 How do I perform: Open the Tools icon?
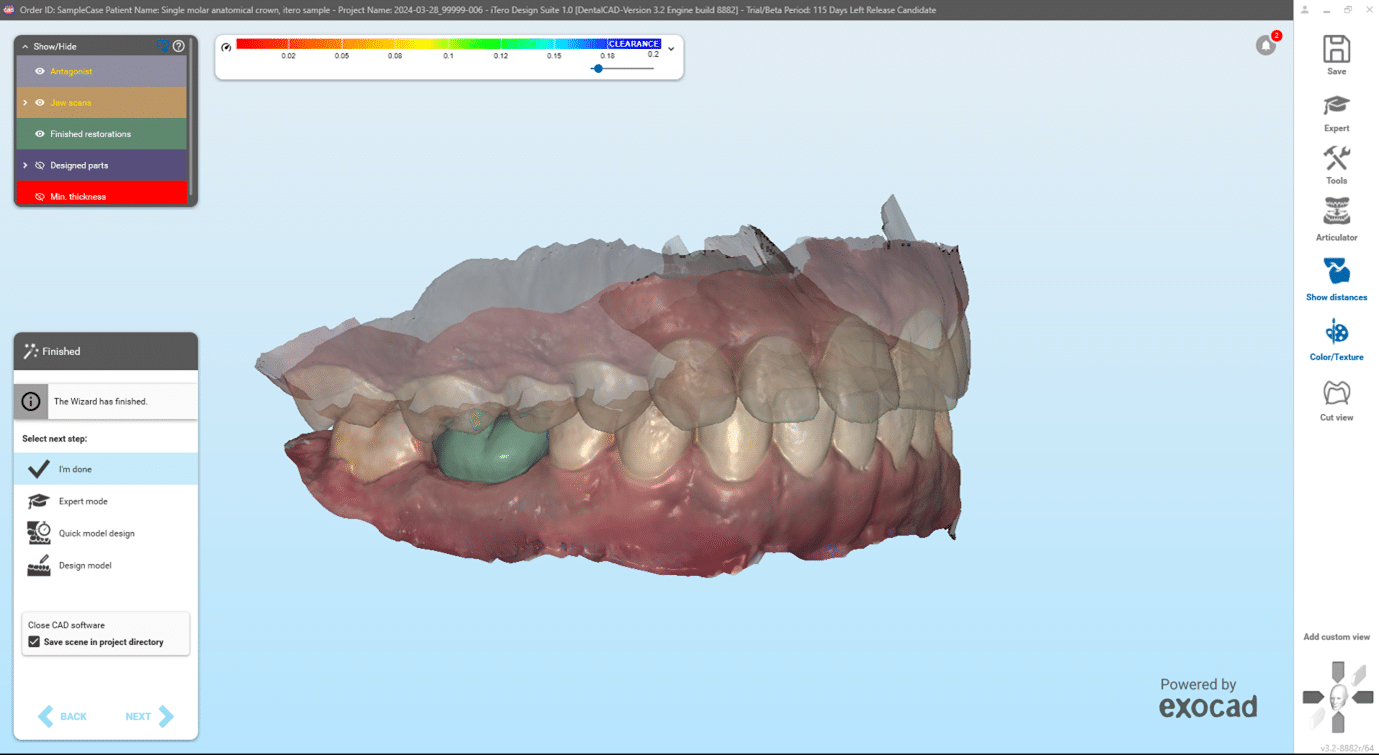(x=1336, y=159)
